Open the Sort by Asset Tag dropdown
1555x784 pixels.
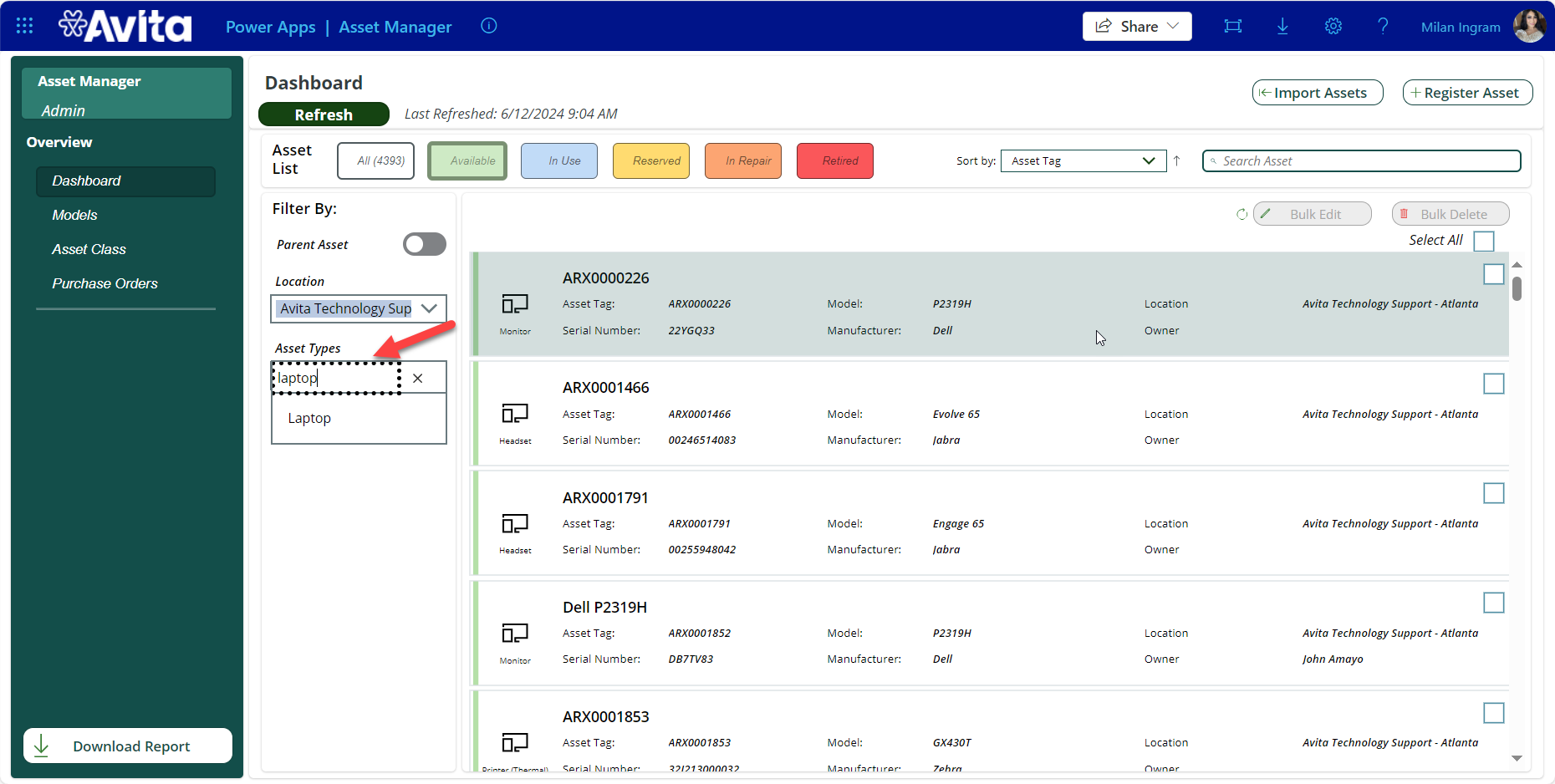coord(1083,160)
